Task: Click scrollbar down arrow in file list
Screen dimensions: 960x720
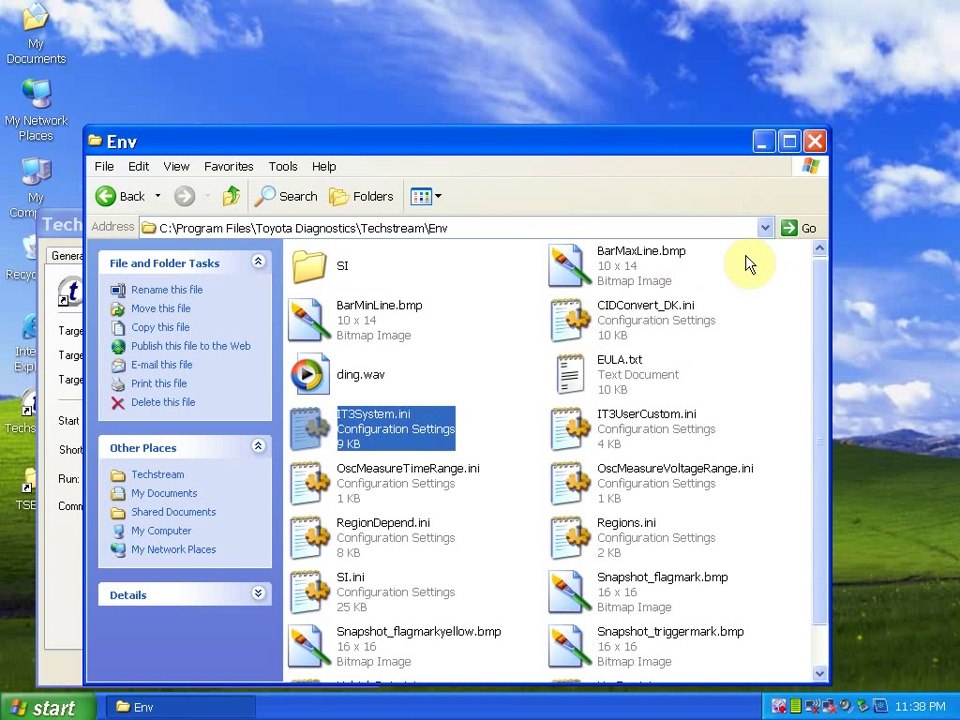Action: [820, 673]
